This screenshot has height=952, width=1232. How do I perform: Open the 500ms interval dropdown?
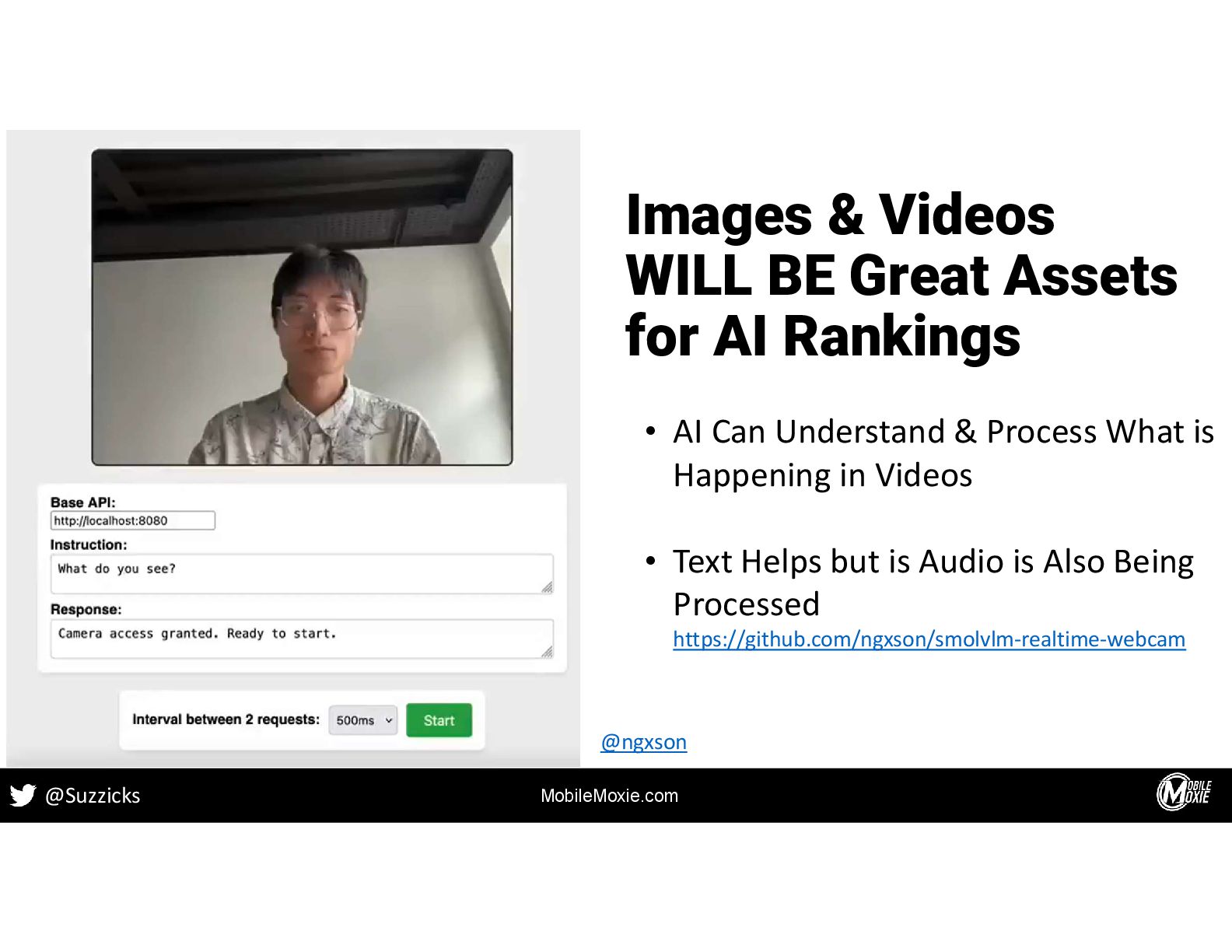[363, 720]
